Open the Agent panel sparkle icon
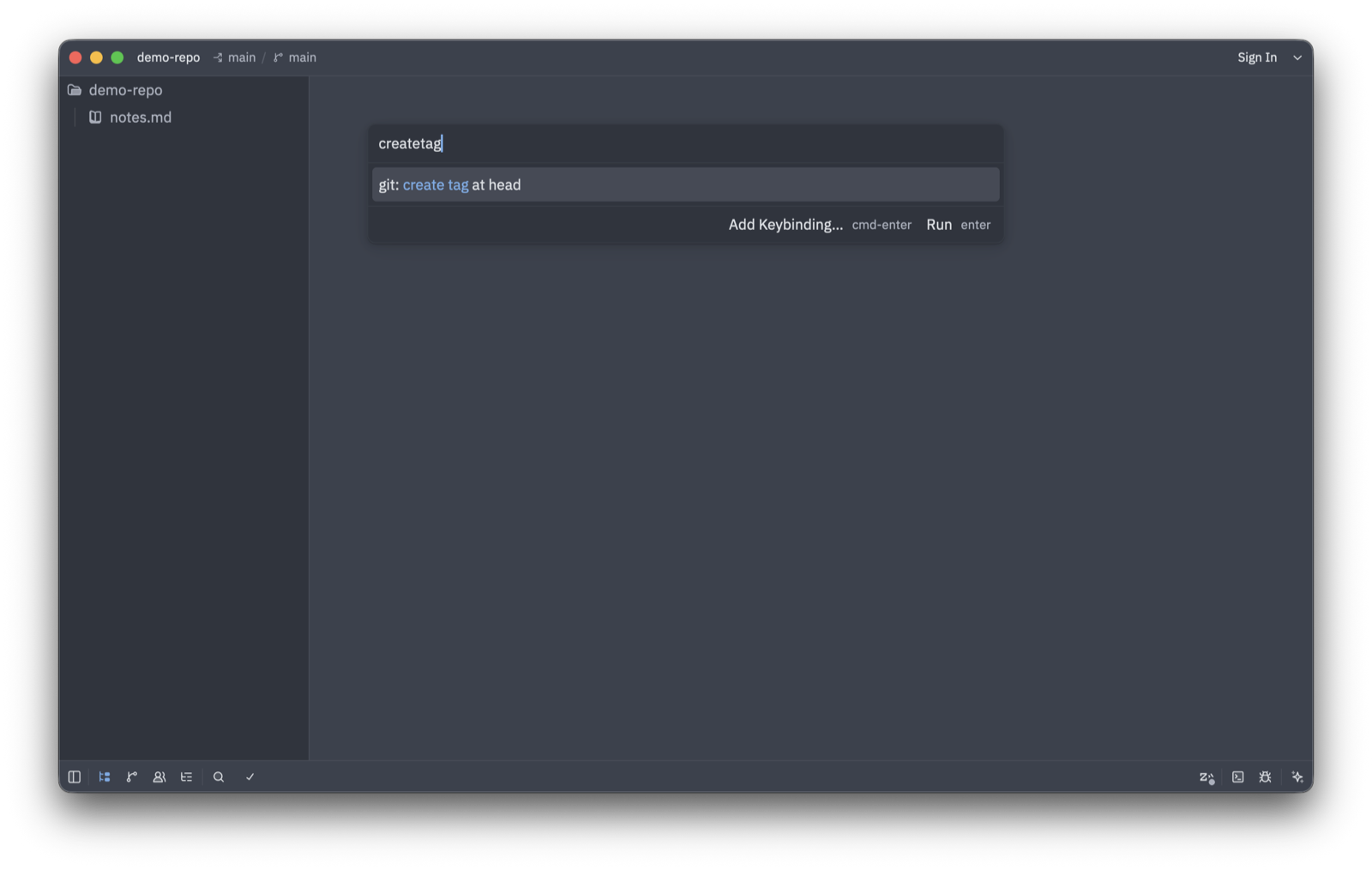The width and height of the screenshot is (1372, 870). [x=1297, y=776]
